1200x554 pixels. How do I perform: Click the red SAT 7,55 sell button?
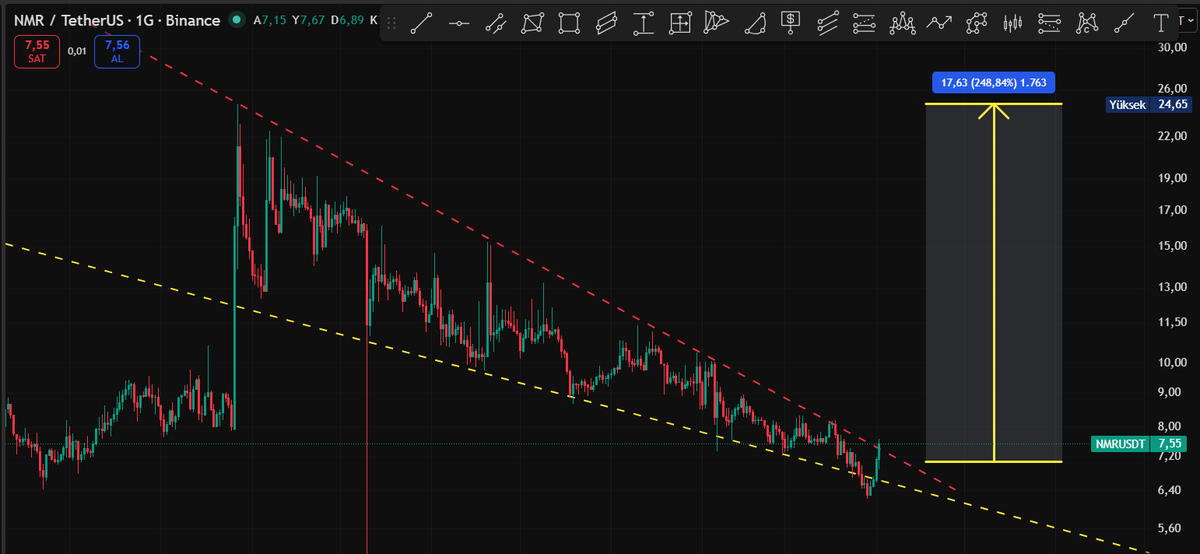[x=37, y=51]
